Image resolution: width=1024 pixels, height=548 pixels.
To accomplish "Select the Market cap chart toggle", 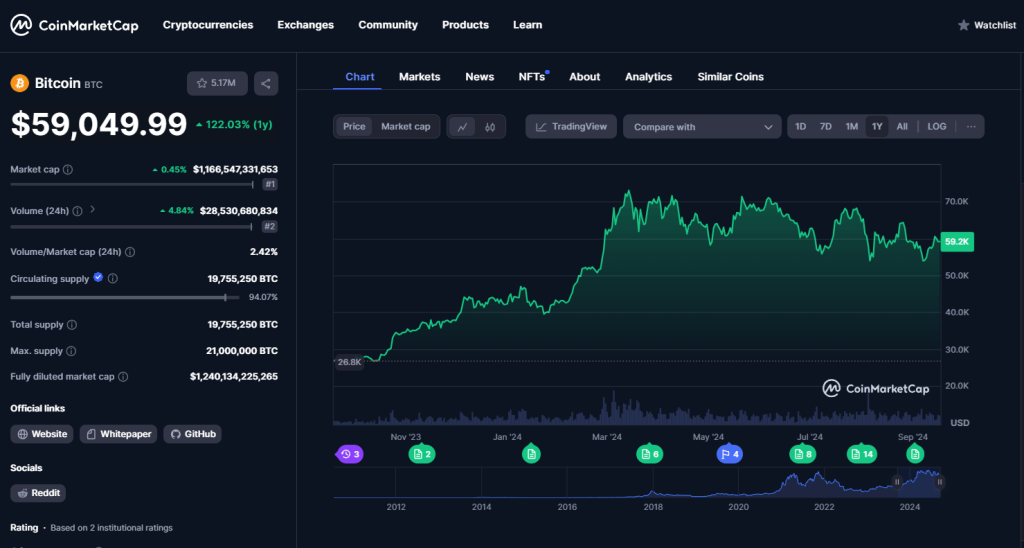I will pos(406,127).
